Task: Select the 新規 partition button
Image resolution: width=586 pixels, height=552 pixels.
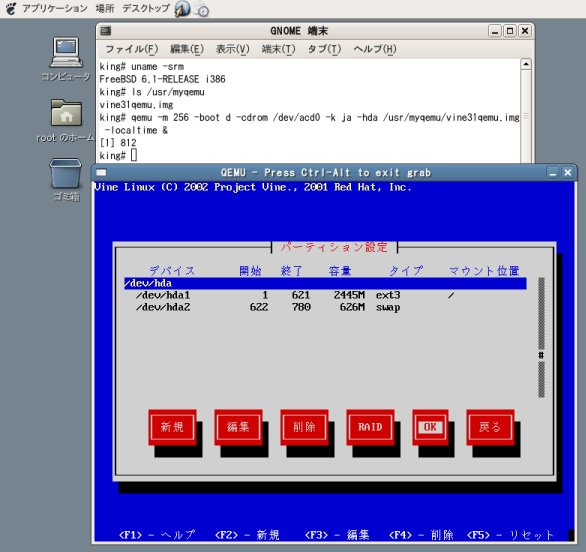Action: click(172, 427)
